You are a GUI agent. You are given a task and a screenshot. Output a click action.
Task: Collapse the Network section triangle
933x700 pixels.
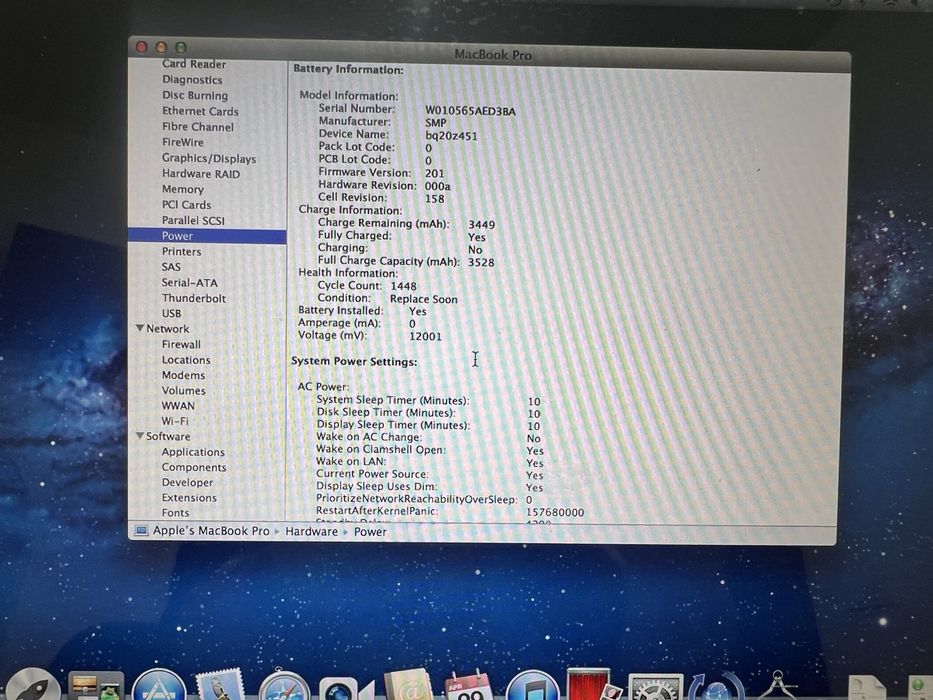tap(140, 328)
